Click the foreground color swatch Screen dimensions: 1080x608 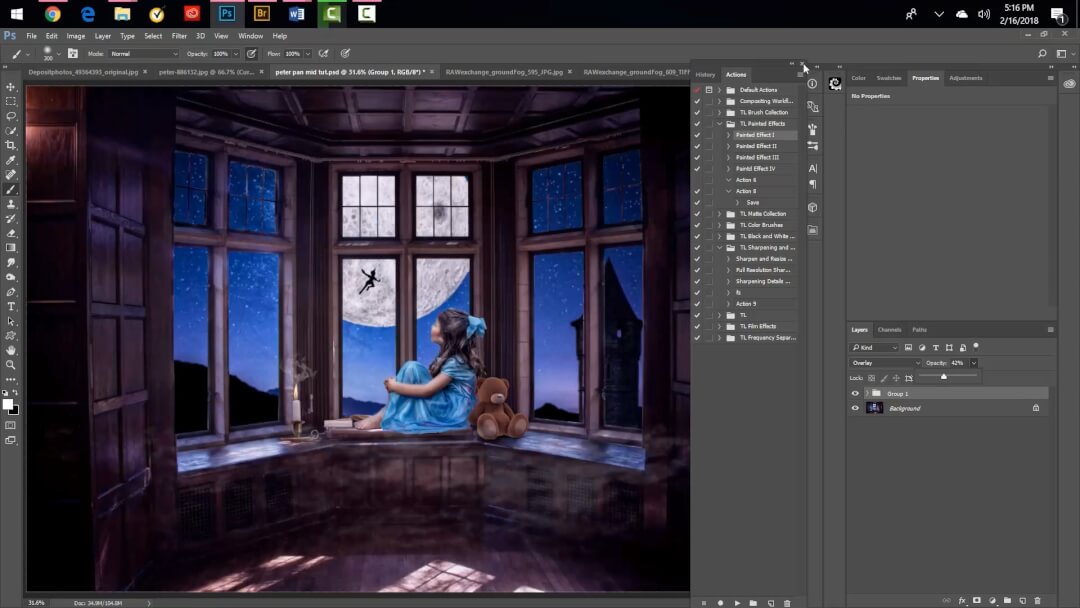(x=8, y=404)
